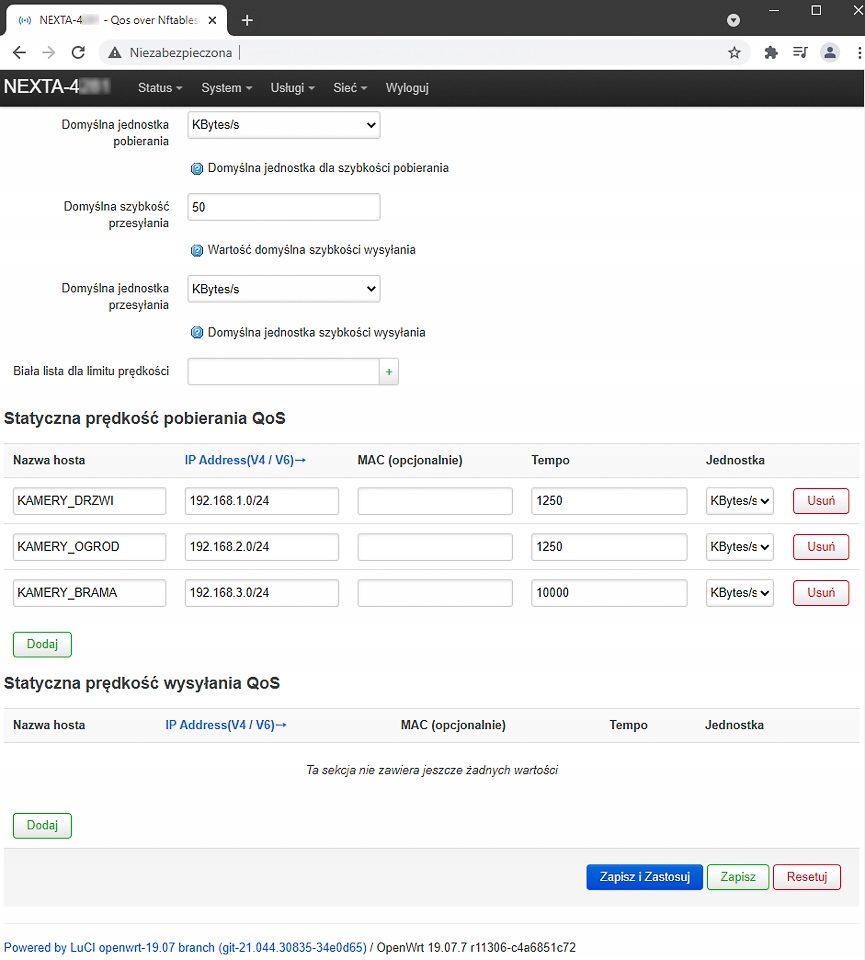Open the download default unit dropdown
This screenshot has width=865, height=960.
click(x=284, y=125)
